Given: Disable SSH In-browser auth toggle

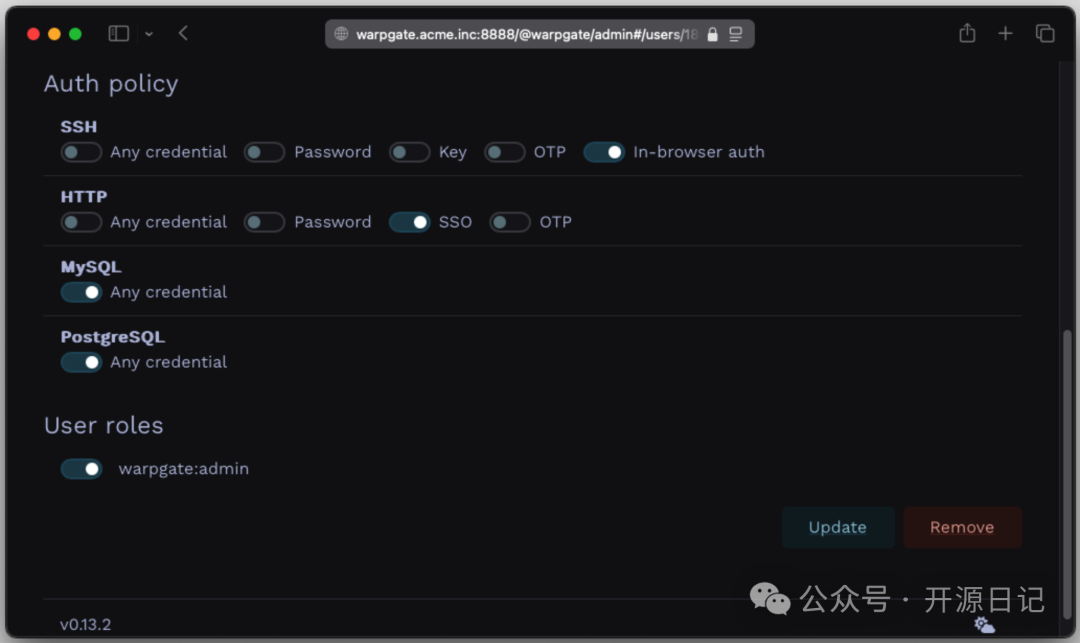Looking at the screenshot, I should [604, 152].
